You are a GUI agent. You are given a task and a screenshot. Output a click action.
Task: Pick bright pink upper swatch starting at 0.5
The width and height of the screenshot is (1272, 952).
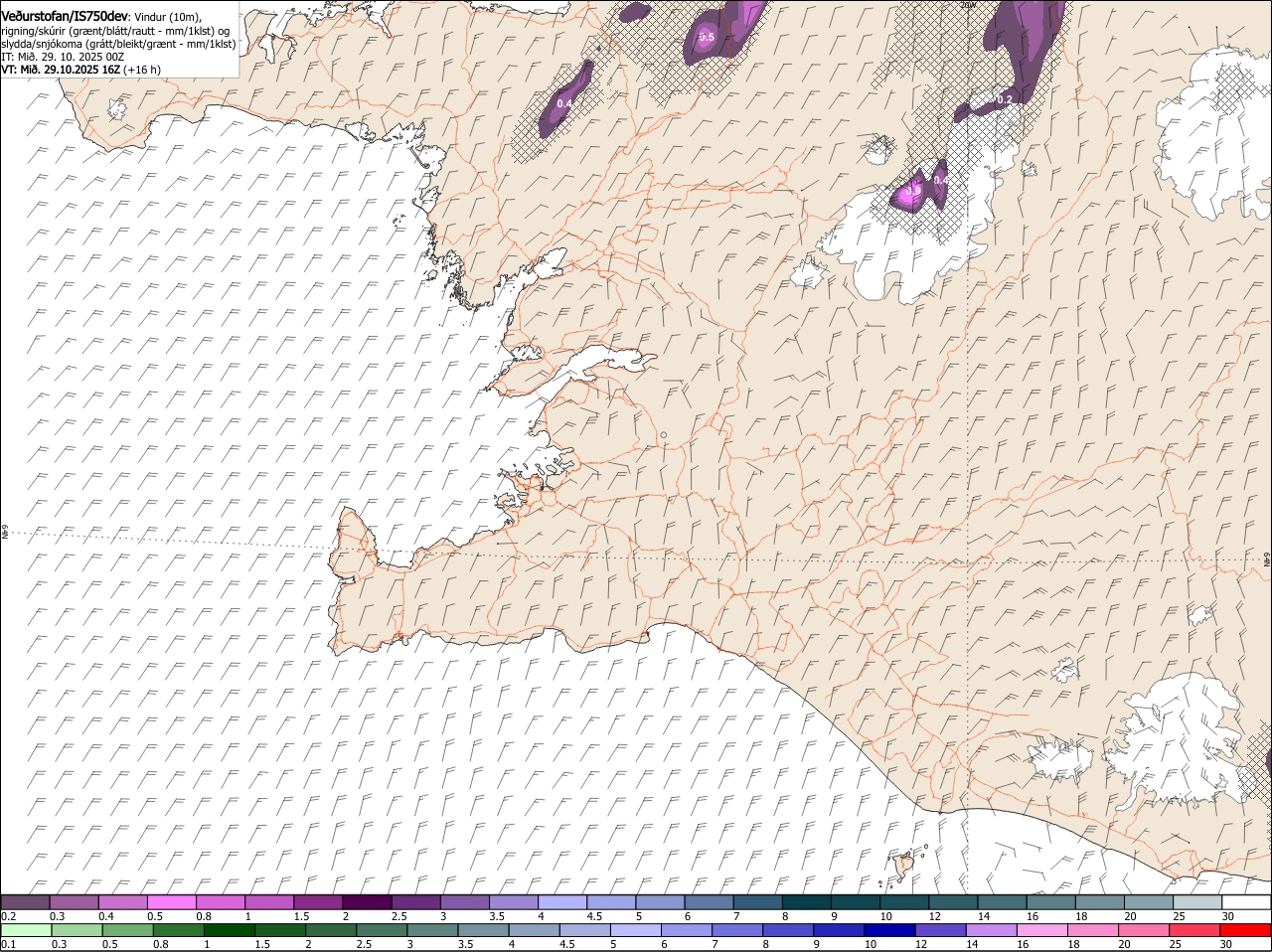[173, 902]
